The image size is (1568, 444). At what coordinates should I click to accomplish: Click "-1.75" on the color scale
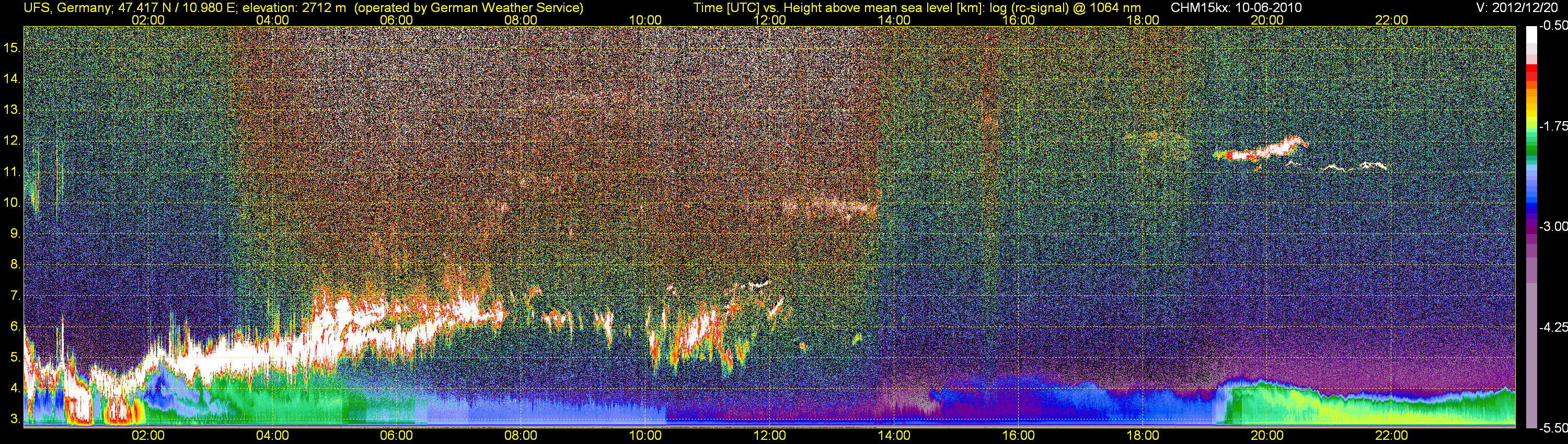click(1553, 126)
